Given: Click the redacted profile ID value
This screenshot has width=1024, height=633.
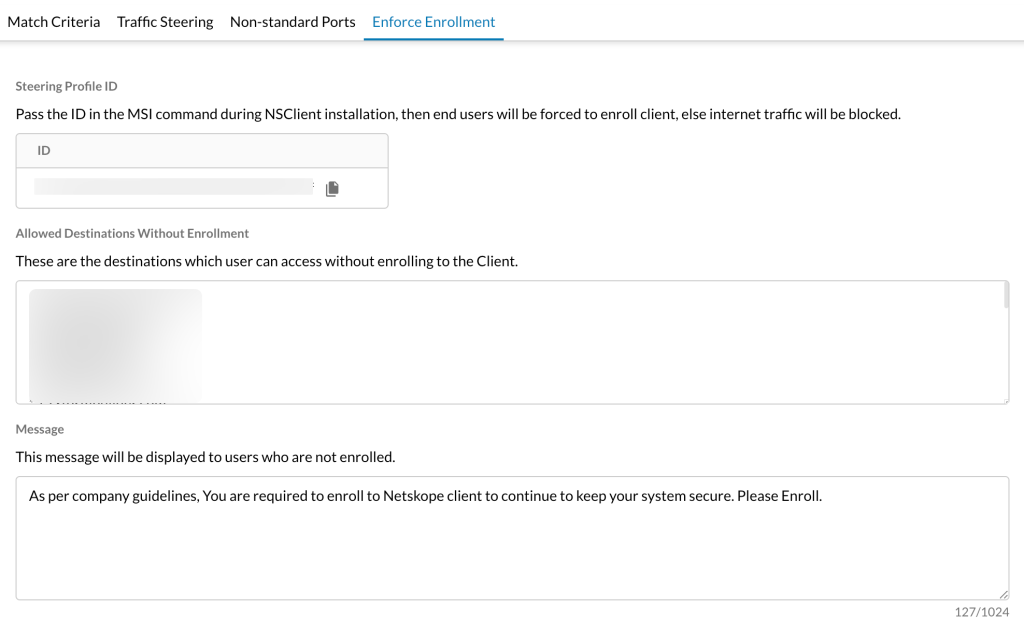Looking at the screenshot, I should (x=174, y=187).
